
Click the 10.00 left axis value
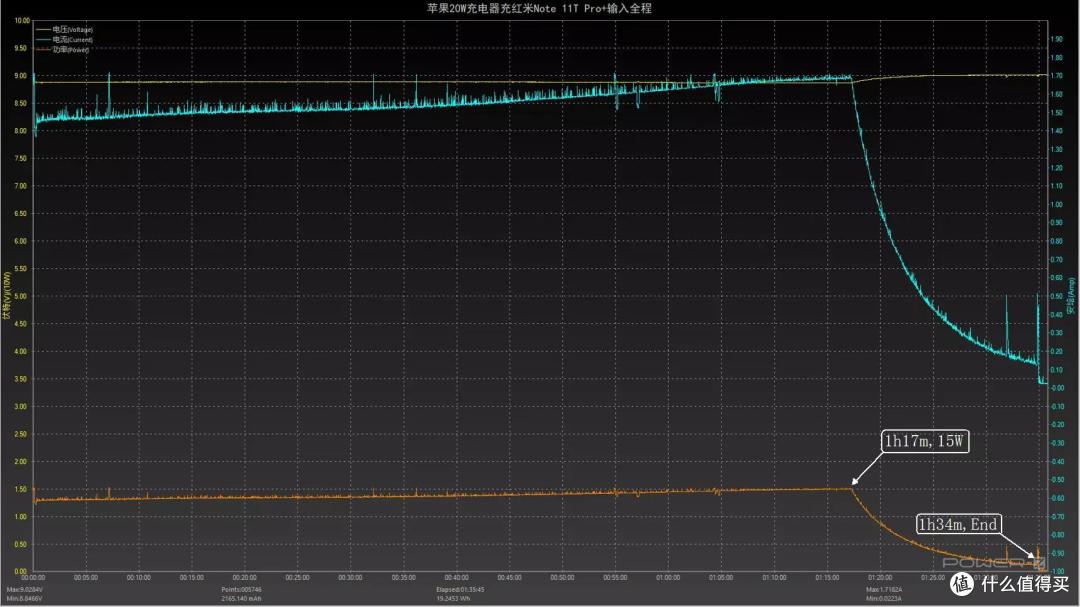pyautogui.click(x=22, y=21)
